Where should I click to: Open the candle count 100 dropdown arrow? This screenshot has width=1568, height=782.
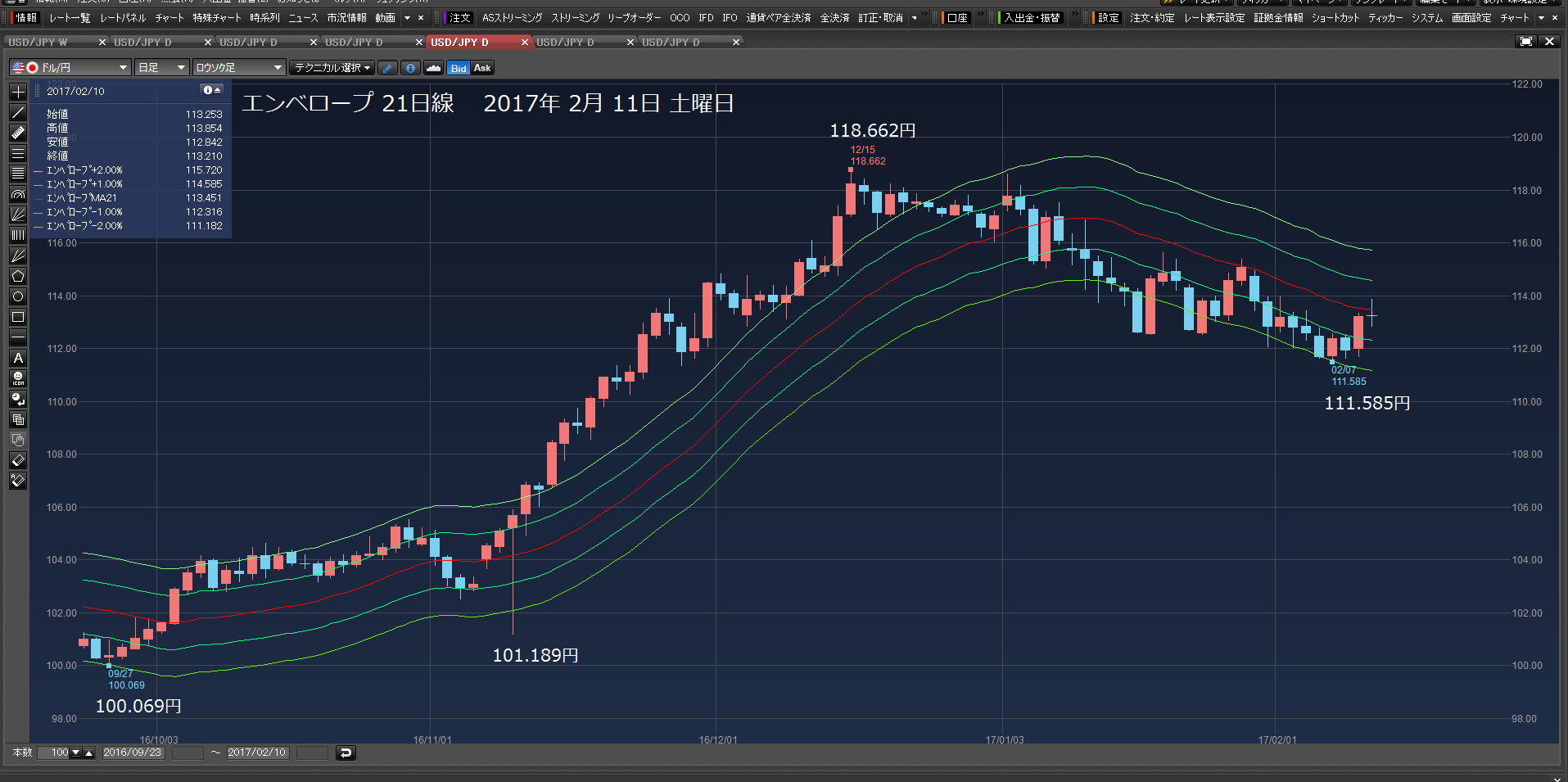(76, 753)
